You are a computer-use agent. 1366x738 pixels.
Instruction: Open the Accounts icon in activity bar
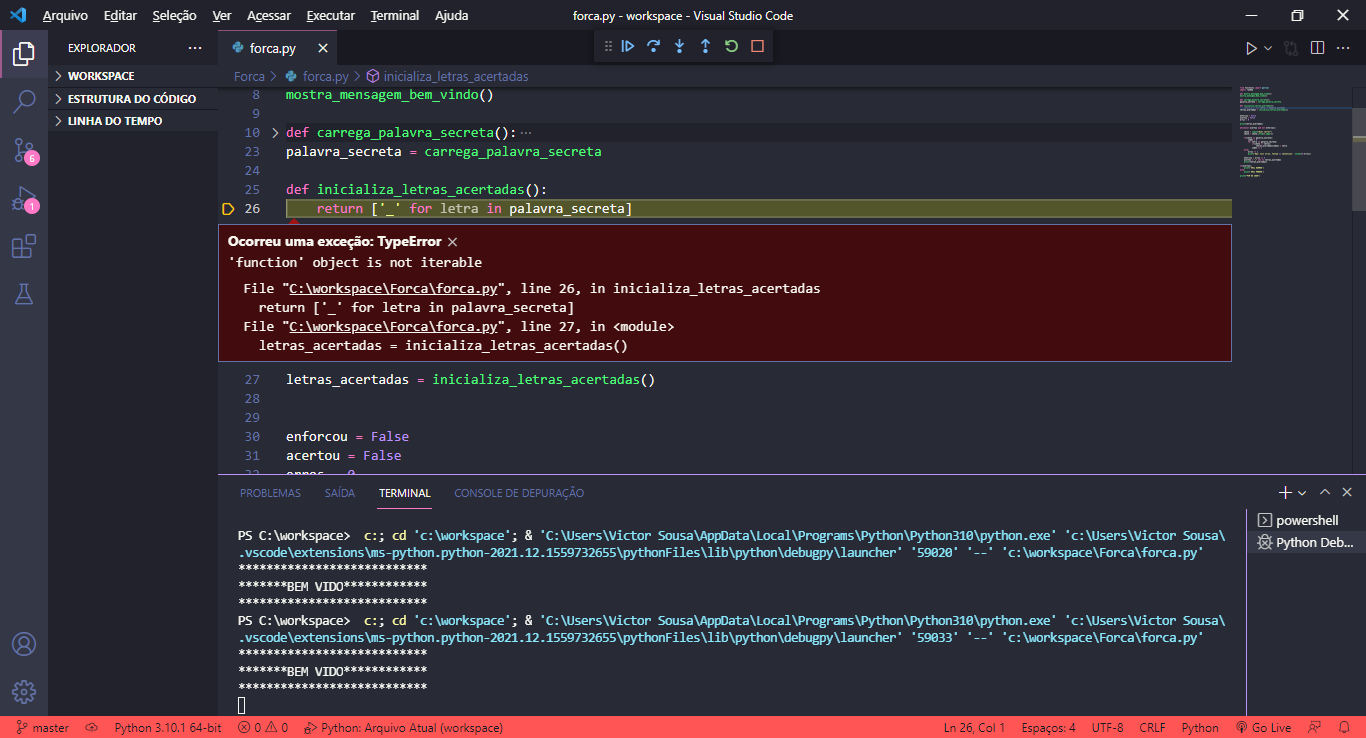pos(24,643)
